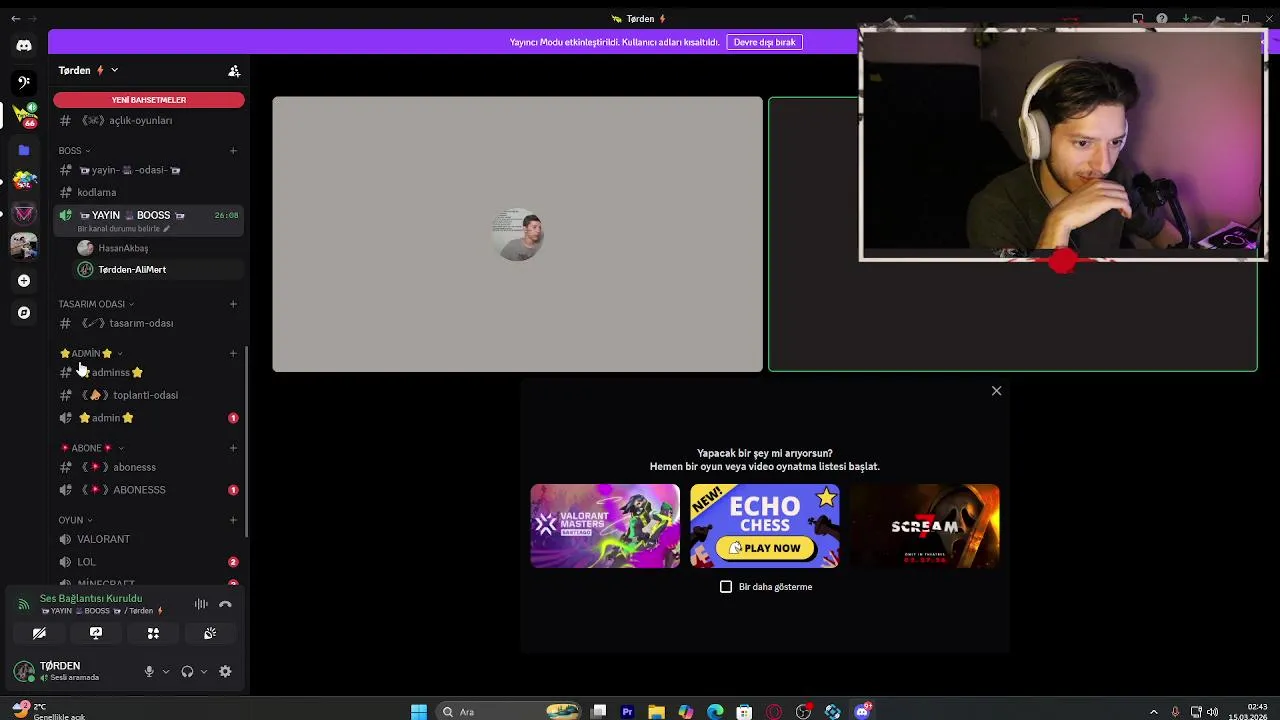Open the toplantı-odası channel
The image size is (1280, 720).
coord(149,395)
